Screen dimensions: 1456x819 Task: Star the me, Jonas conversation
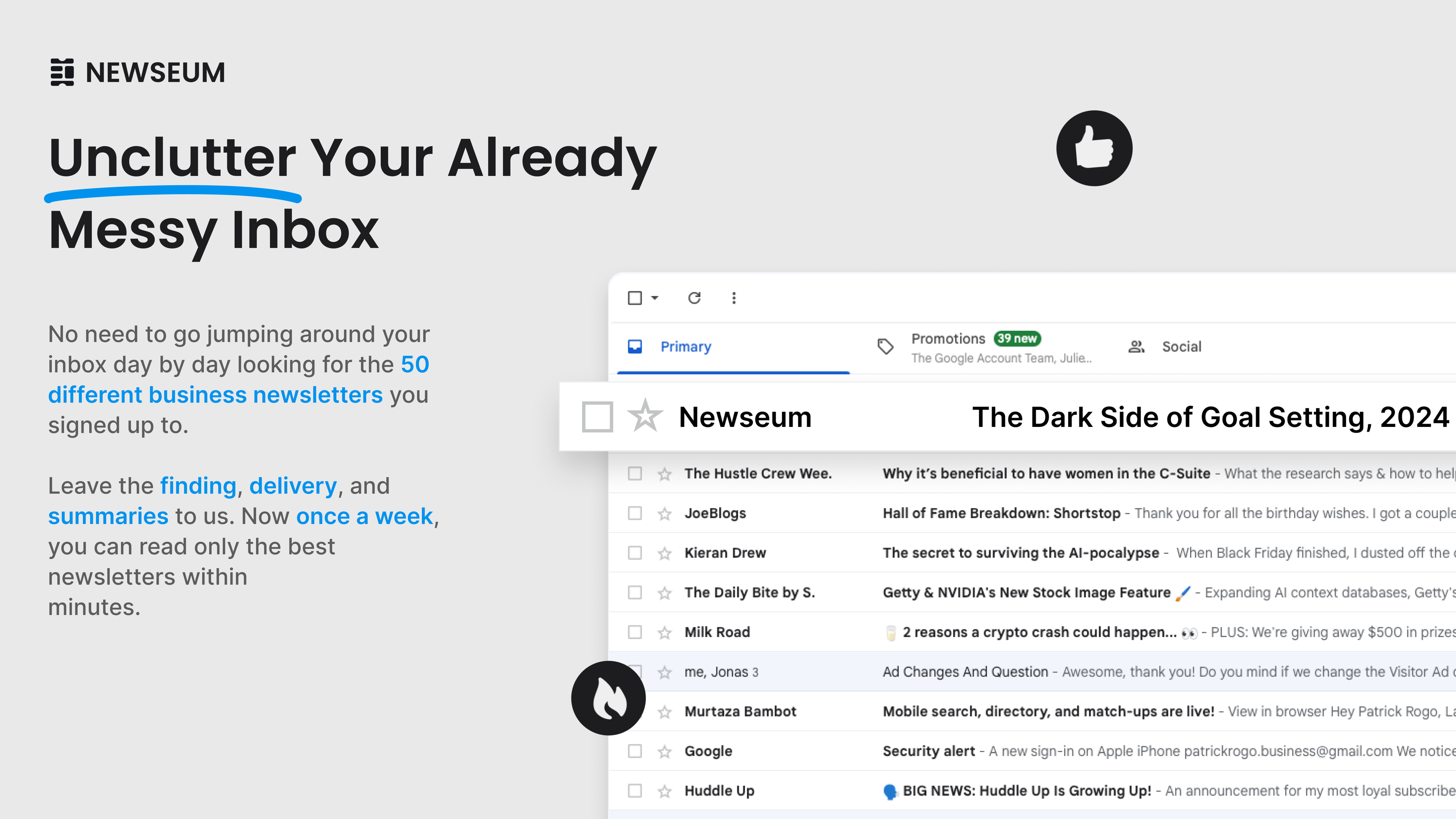coord(665,672)
